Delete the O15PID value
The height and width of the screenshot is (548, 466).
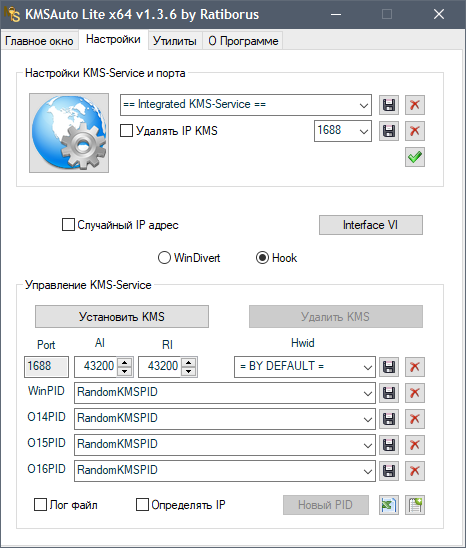[415, 445]
